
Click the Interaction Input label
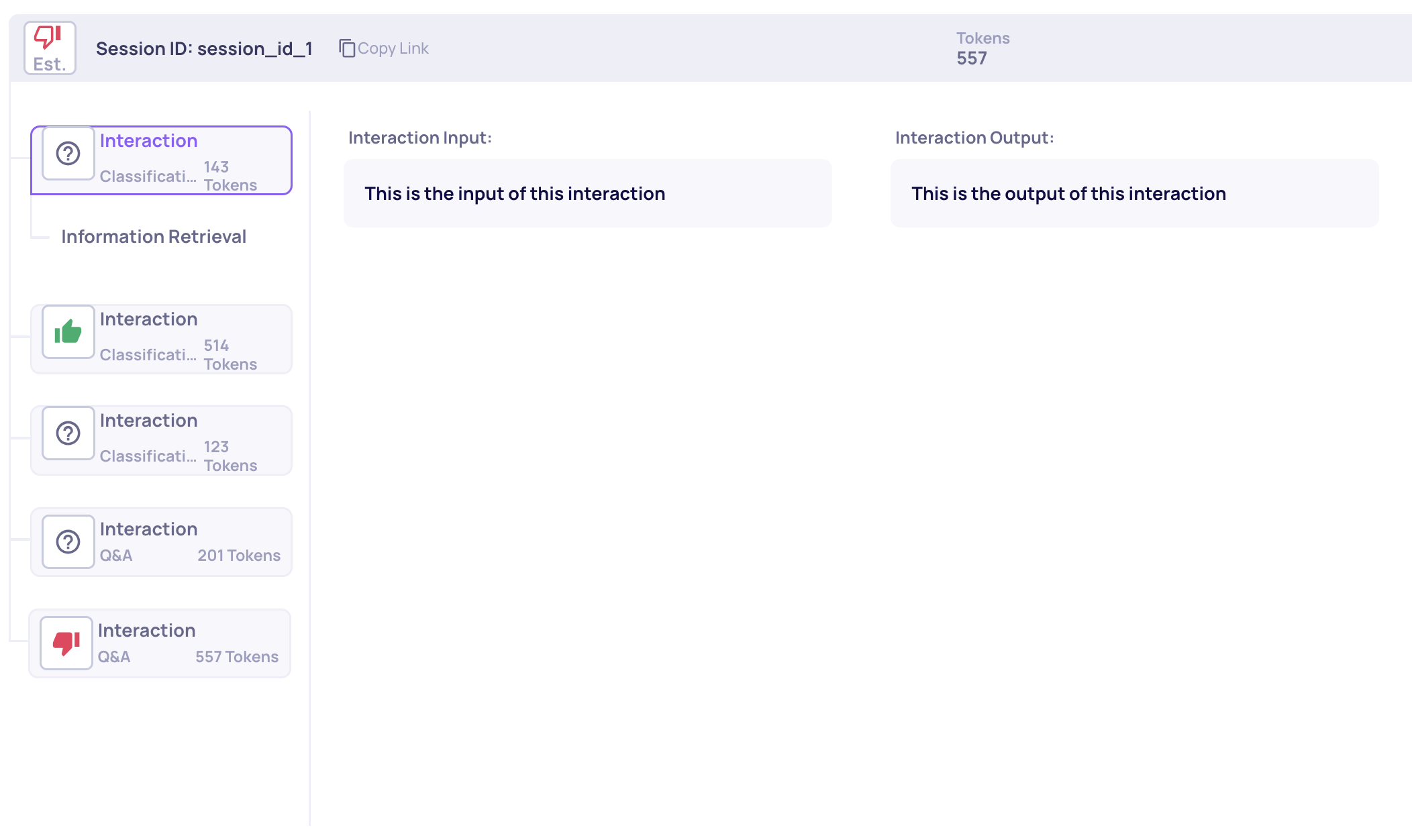click(x=419, y=138)
